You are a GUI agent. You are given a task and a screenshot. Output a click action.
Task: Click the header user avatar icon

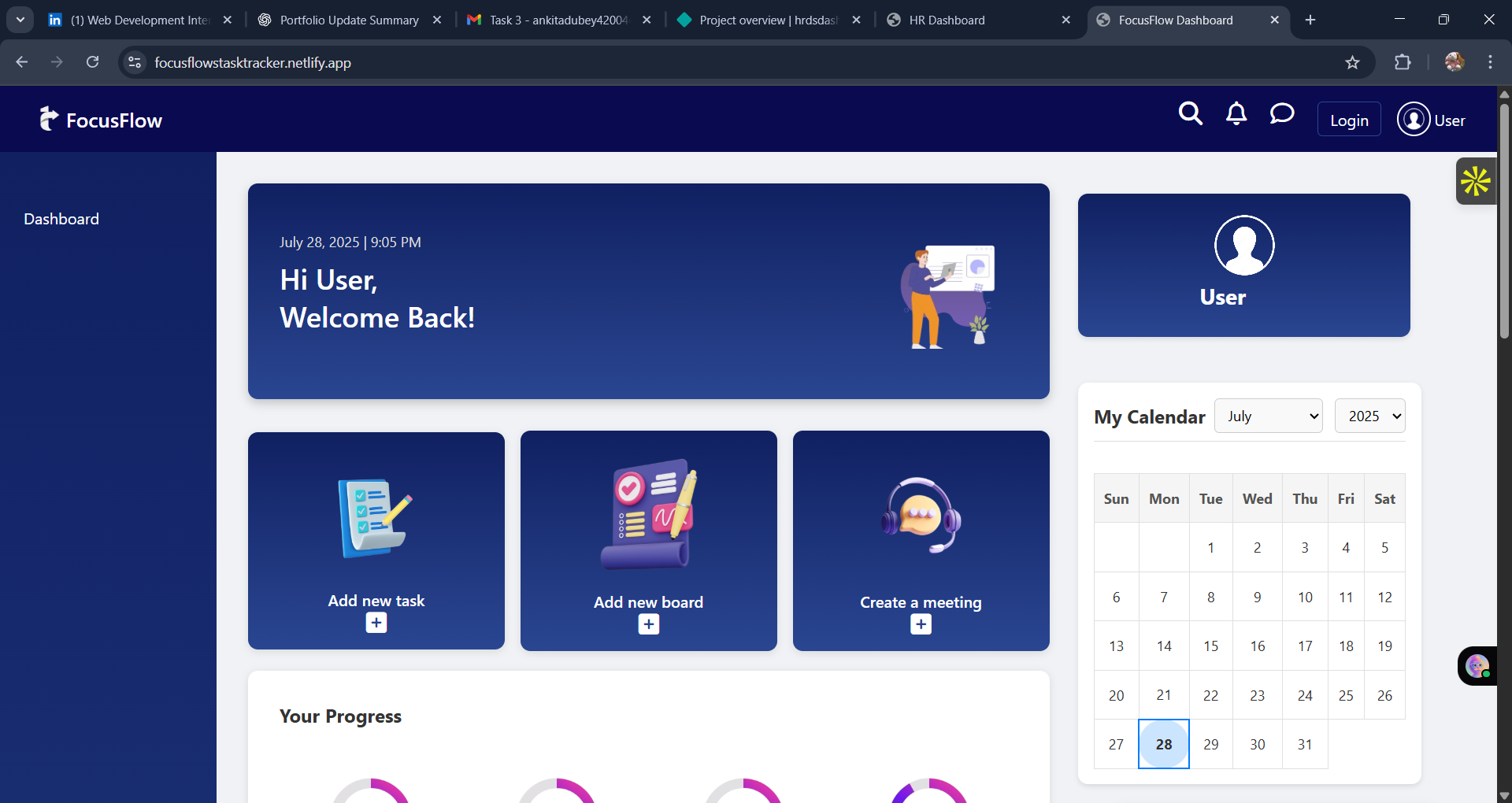point(1414,120)
